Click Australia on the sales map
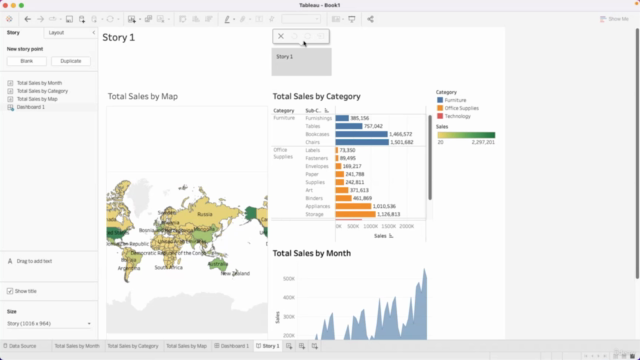 pyautogui.click(x=218, y=264)
